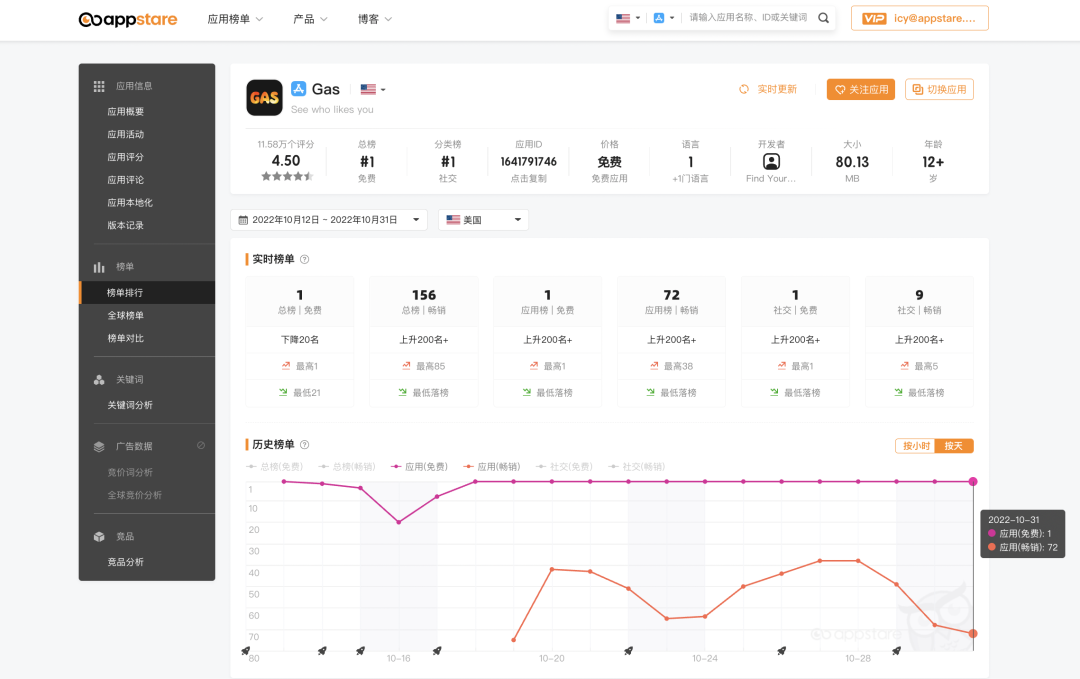Click the real-time update refresh icon
The width and height of the screenshot is (1080, 679).
coord(744,89)
